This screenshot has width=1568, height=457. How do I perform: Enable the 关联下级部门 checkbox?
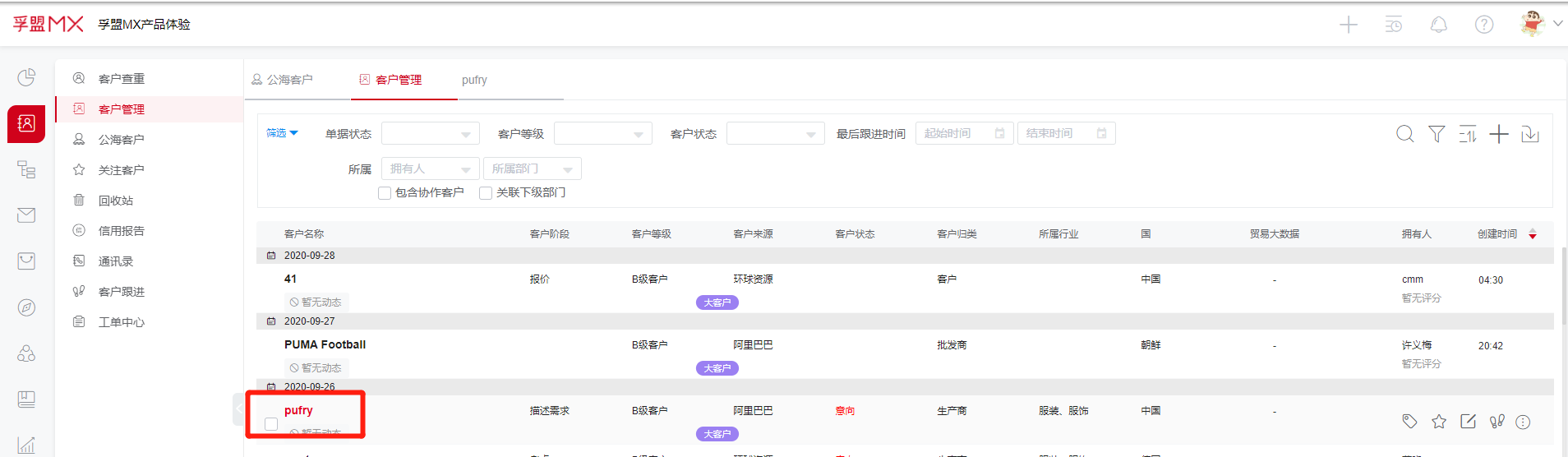click(486, 193)
